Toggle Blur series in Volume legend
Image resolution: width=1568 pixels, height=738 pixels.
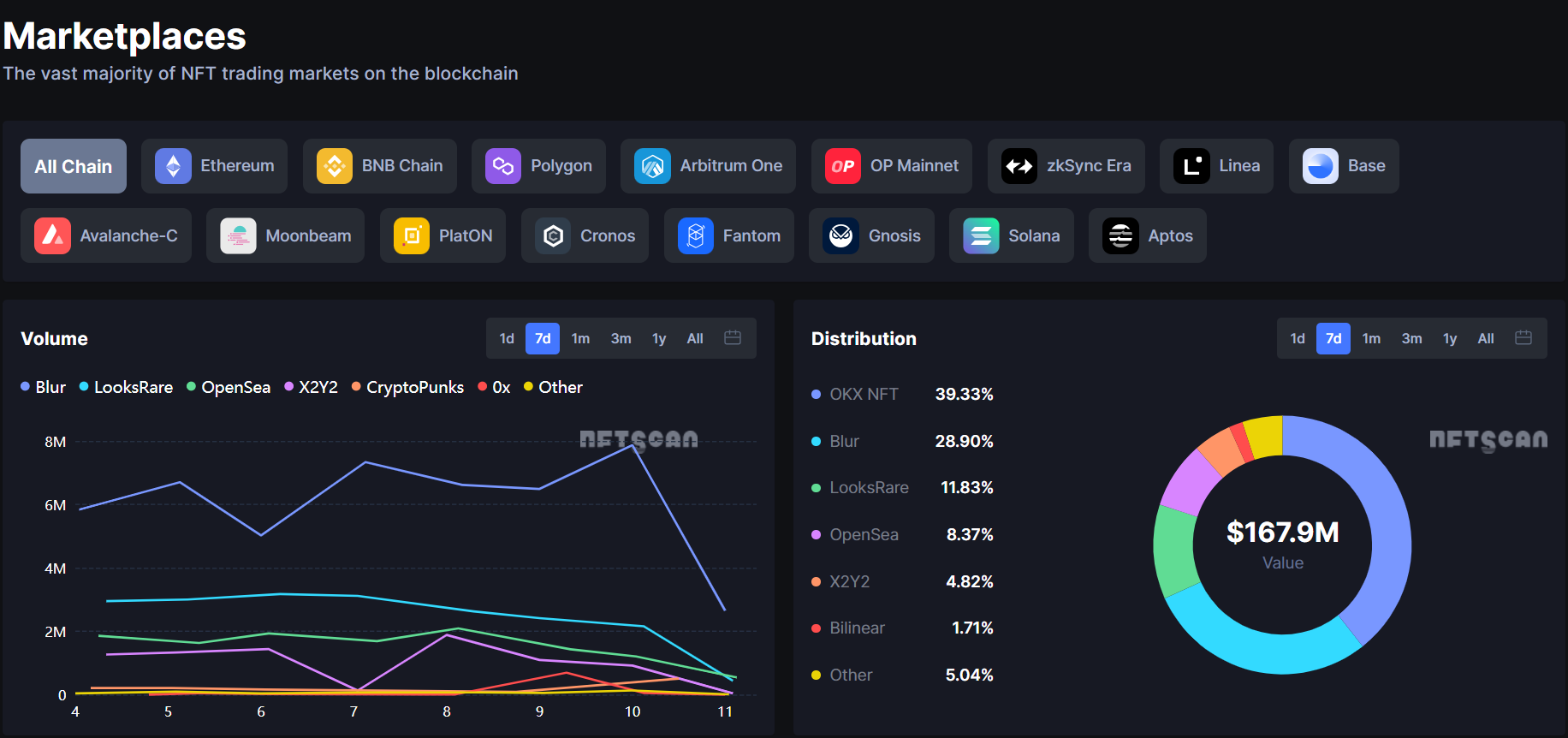click(44, 388)
